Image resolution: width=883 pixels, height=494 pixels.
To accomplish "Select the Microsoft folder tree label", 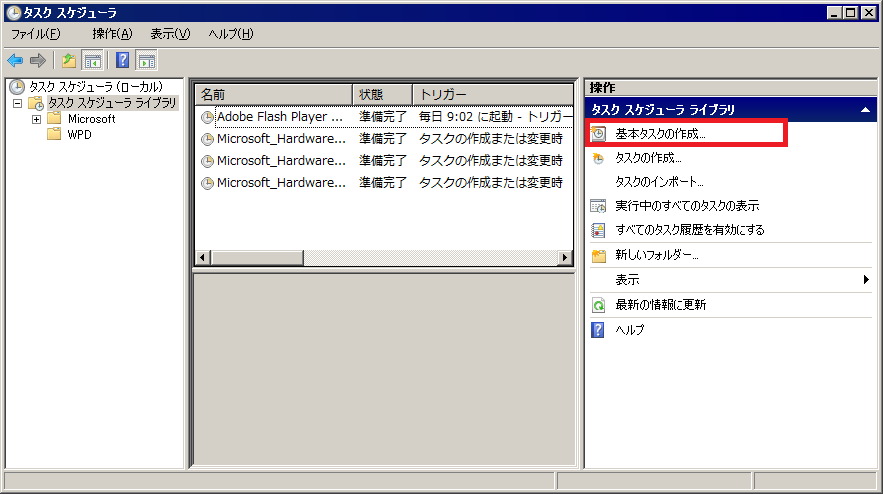I will point(91,119).
